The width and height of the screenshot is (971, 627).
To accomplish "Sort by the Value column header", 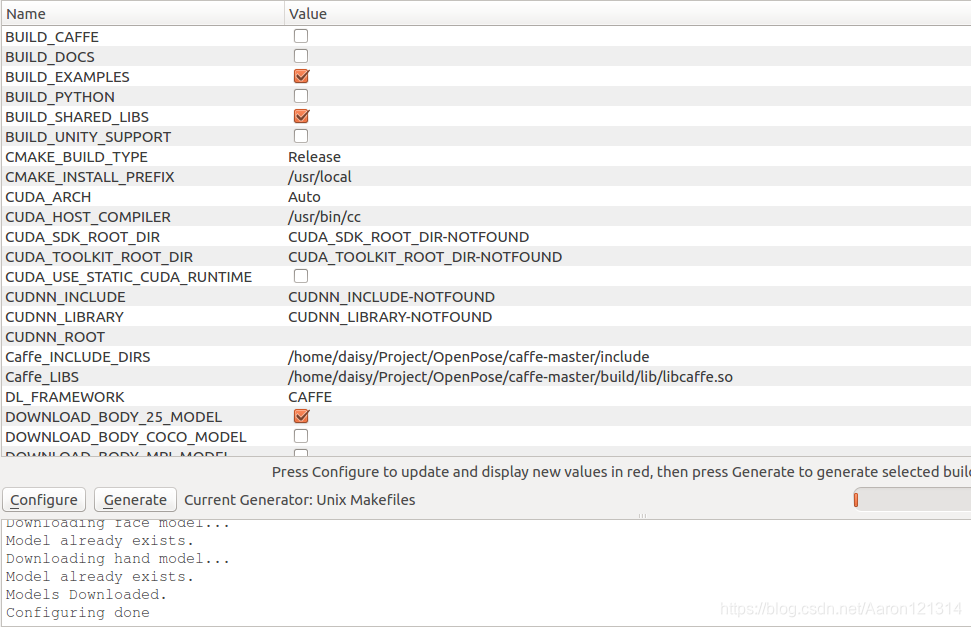I will point(628,14).
